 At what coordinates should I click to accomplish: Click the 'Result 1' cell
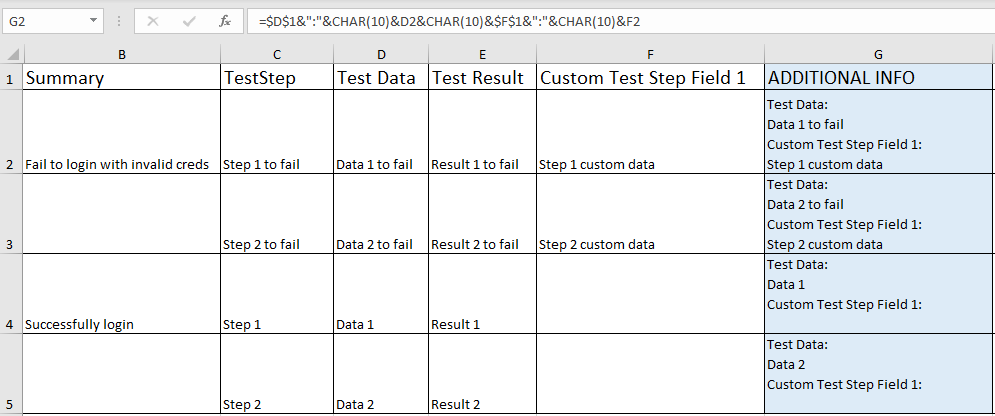(456, 324)
